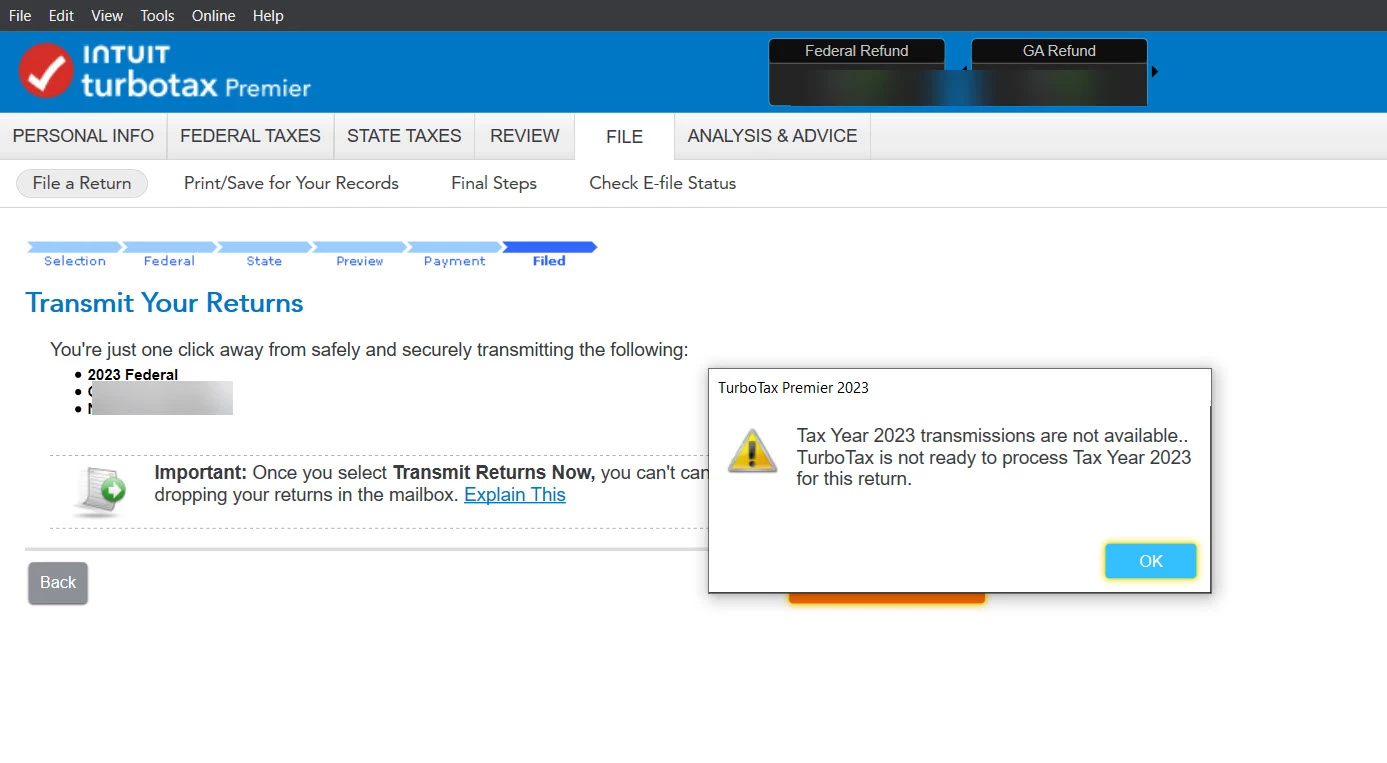Click the Federal Refund box

[x=857, y=72]
